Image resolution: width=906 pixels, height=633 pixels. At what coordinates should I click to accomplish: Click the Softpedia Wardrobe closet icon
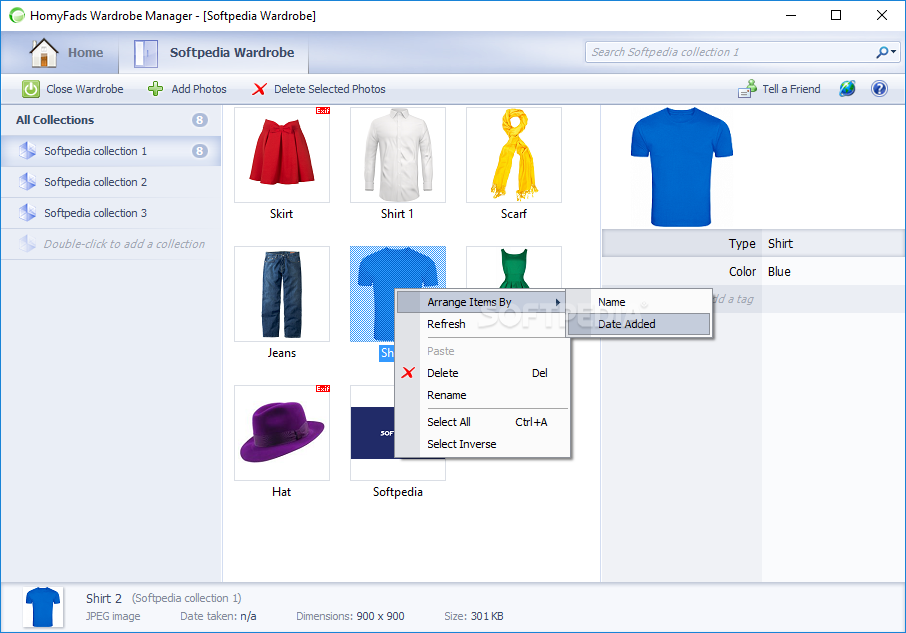click(146, 54)
